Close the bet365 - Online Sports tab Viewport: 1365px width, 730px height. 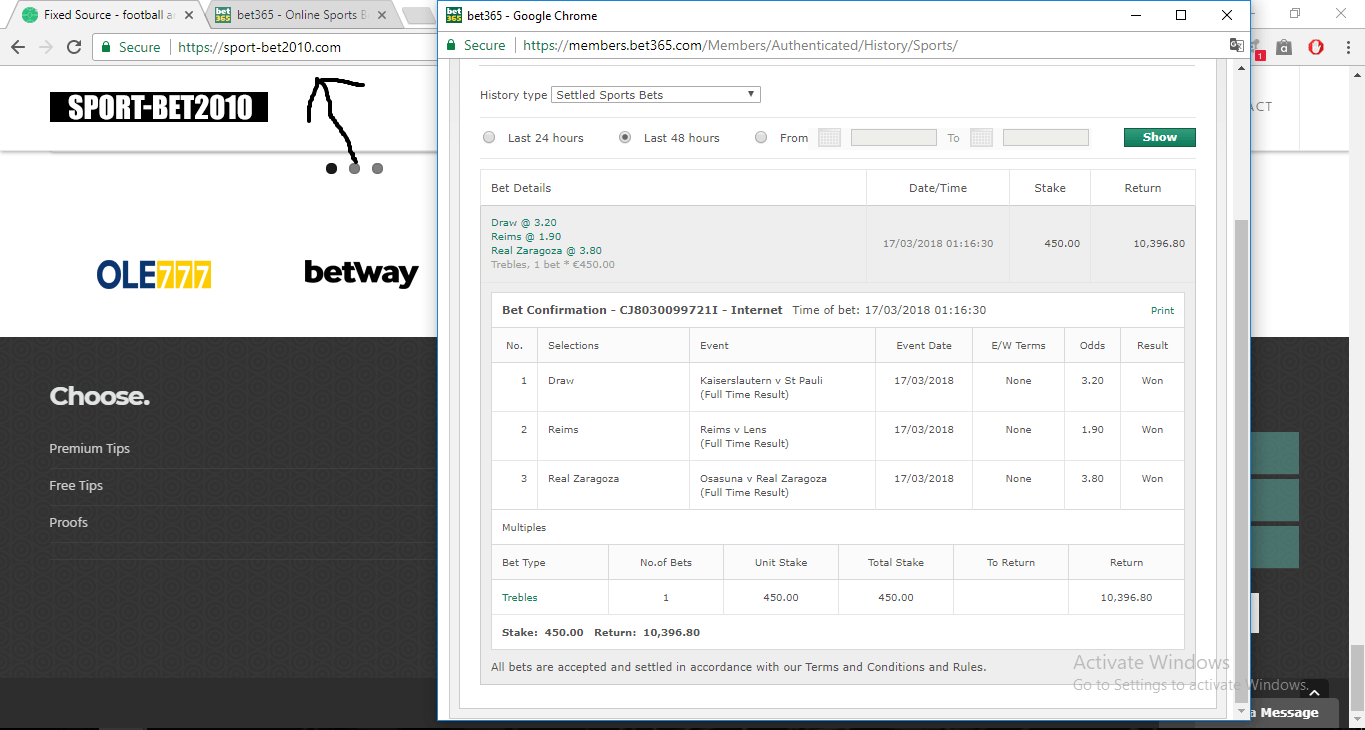382,15
